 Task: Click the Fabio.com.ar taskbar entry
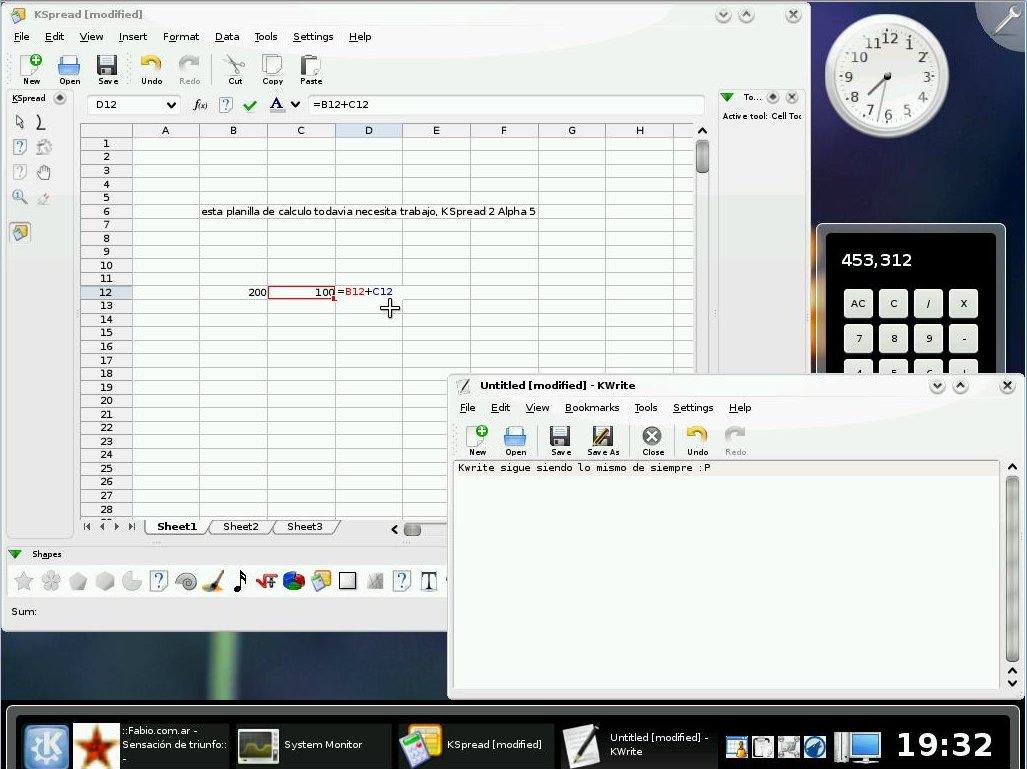pyautogui.click(x=151, y=745)
